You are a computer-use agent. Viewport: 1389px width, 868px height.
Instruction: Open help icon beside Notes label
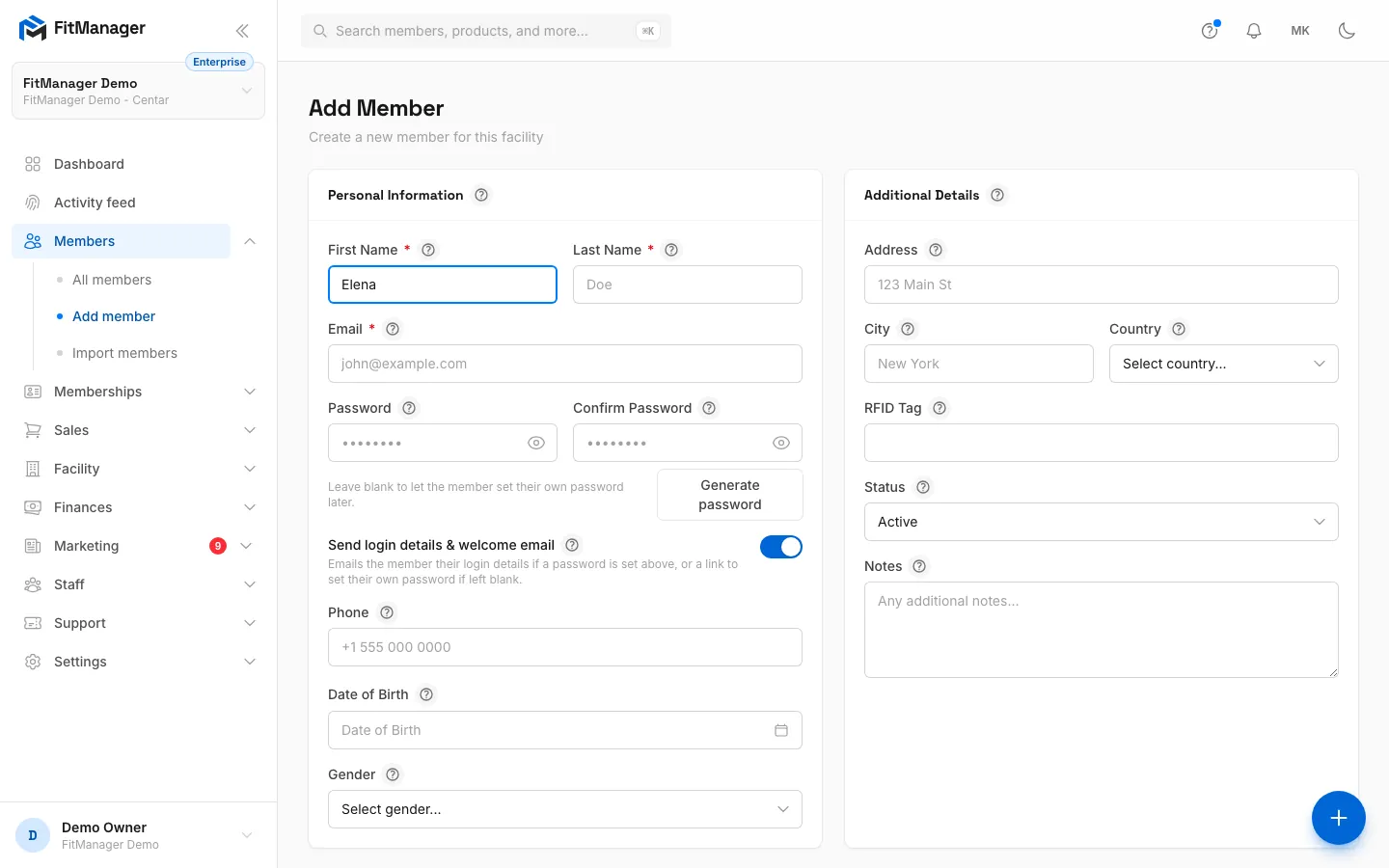pyautogui.click(x=919, y=566)
